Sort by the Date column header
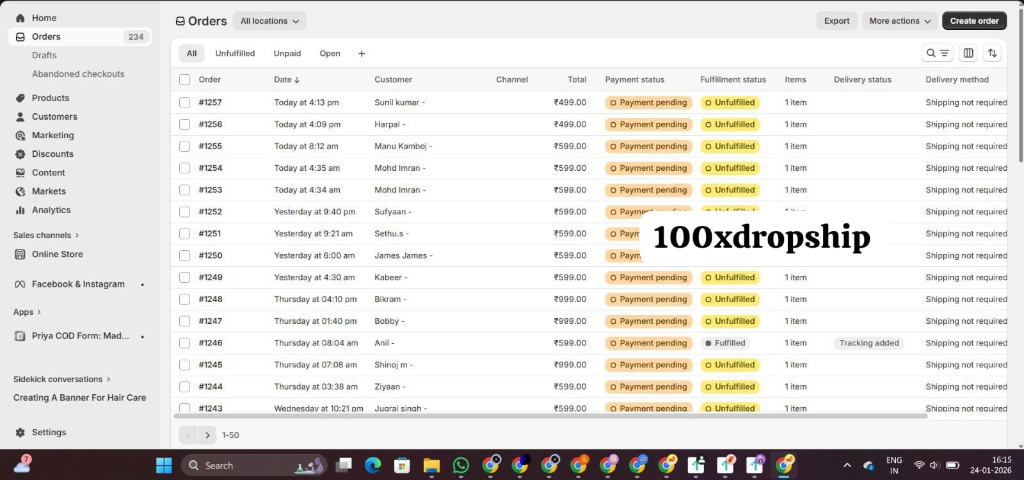Viewport: 1024px width, 480px height. tap(287, 80)
